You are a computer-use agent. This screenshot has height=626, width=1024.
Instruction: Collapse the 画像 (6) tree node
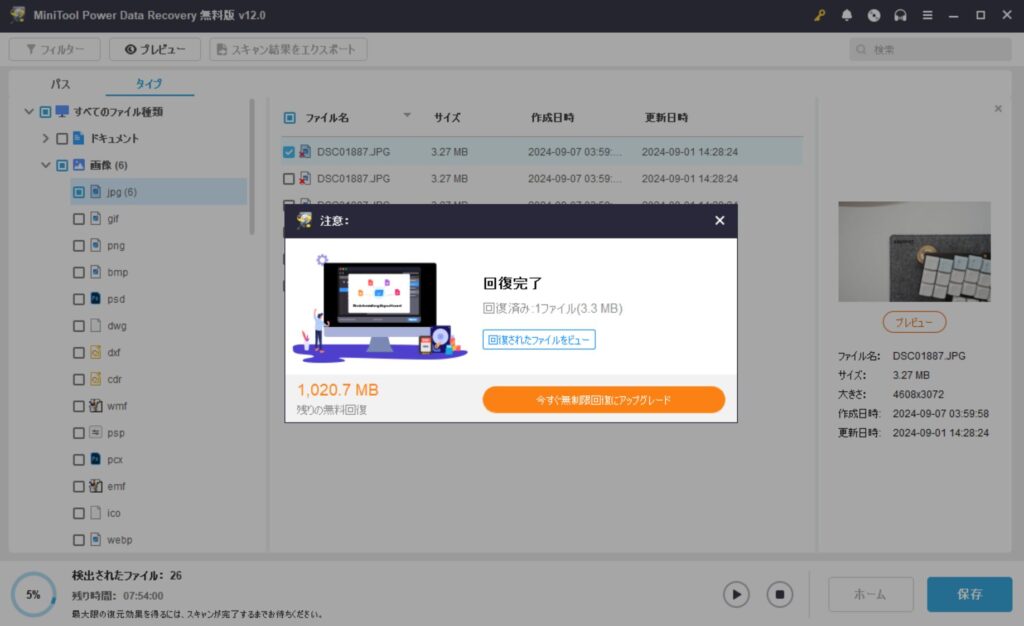[45, 165]
